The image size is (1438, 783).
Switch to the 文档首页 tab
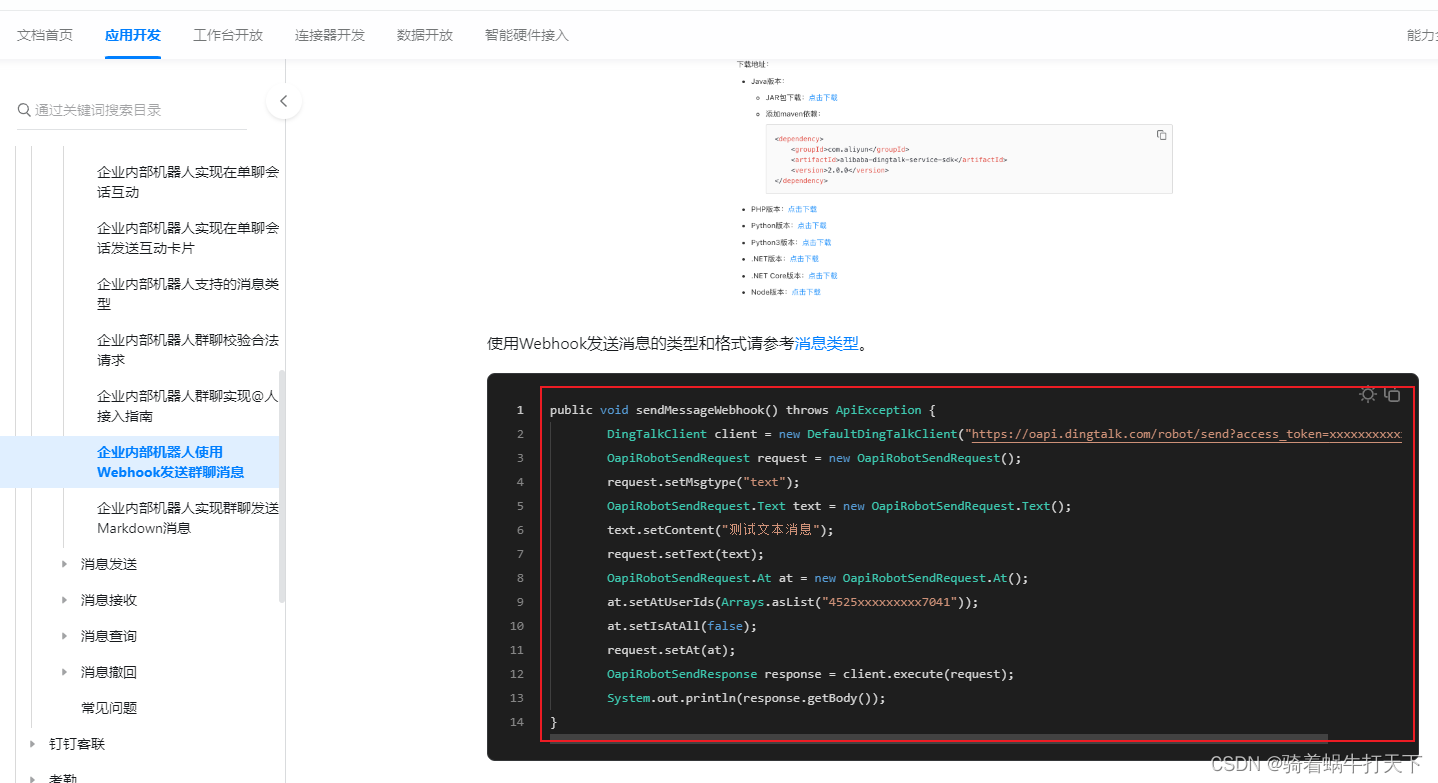tap(45, 34)
